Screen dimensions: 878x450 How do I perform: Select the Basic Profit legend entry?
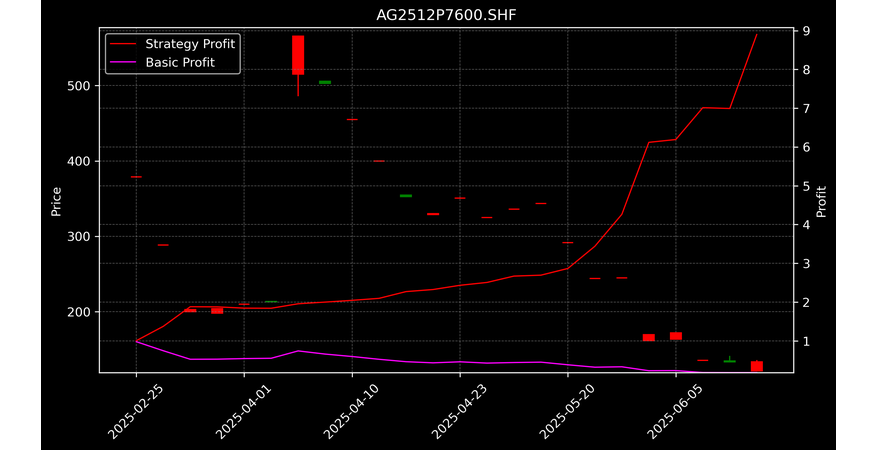(162, 62)
